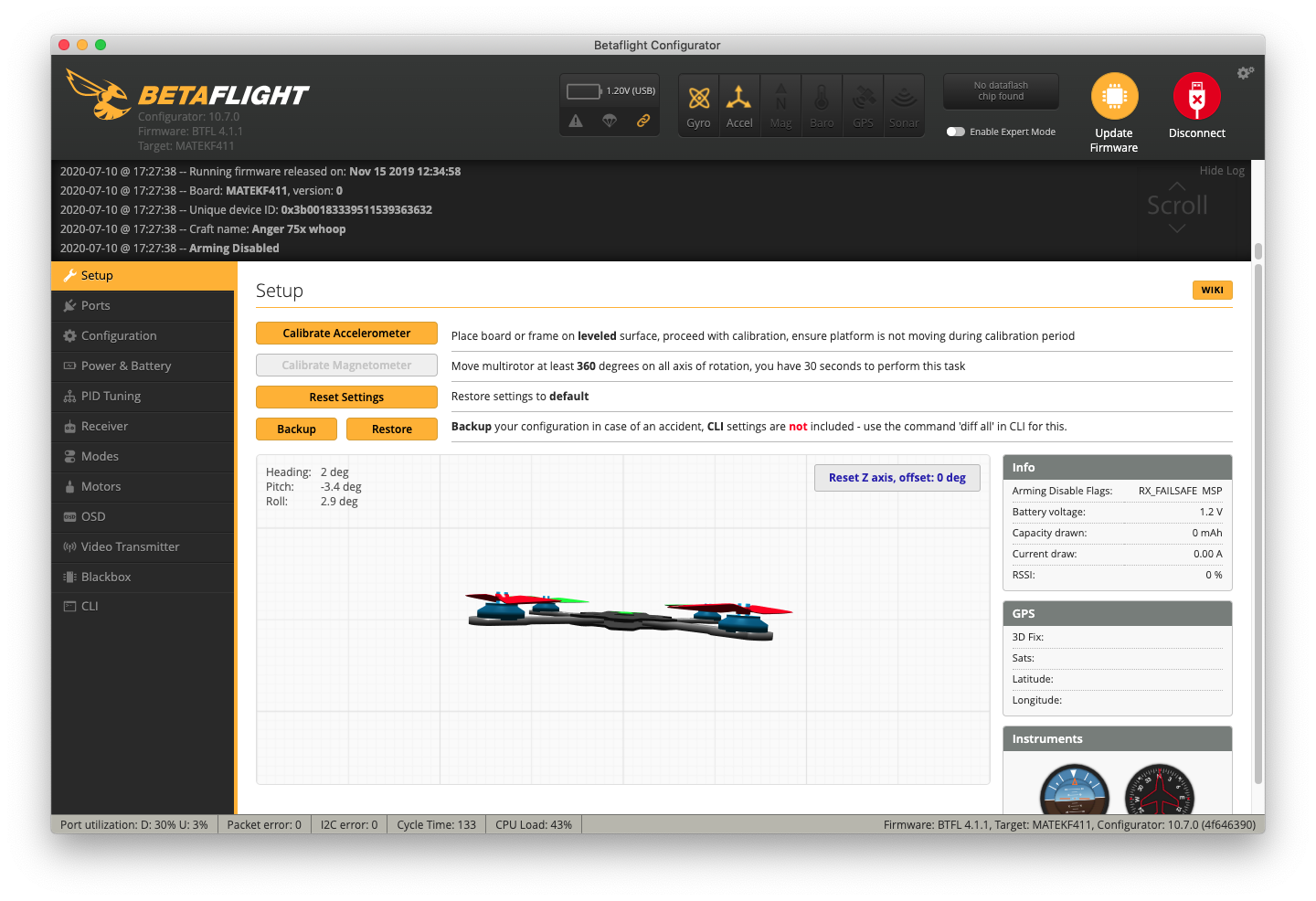Click the Receiver sidebar icon

(x=69, y=427)
